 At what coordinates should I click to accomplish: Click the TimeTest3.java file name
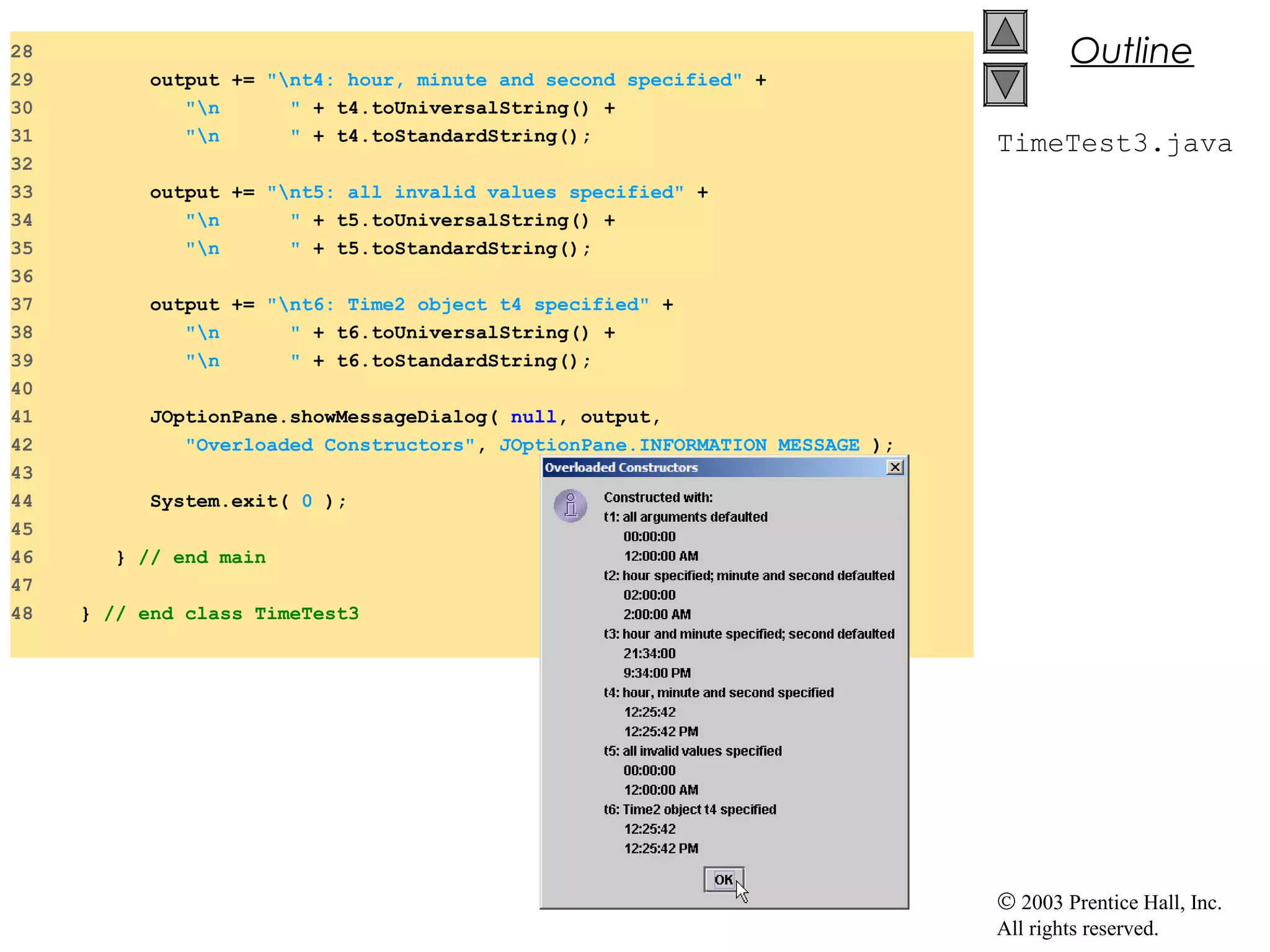pyautogui.click(x=1114, y=144)
